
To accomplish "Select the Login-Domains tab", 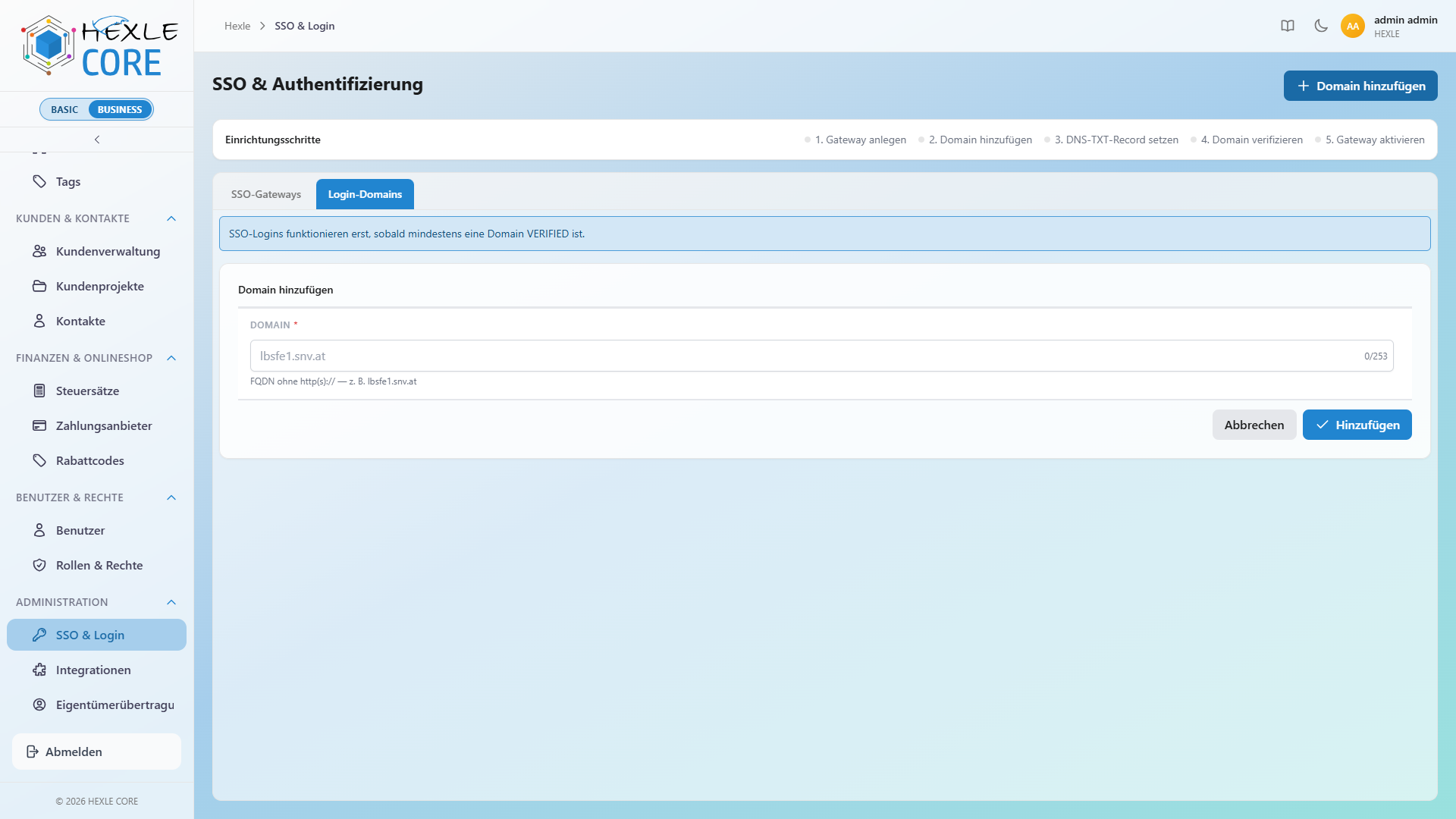I will point(365,194).
